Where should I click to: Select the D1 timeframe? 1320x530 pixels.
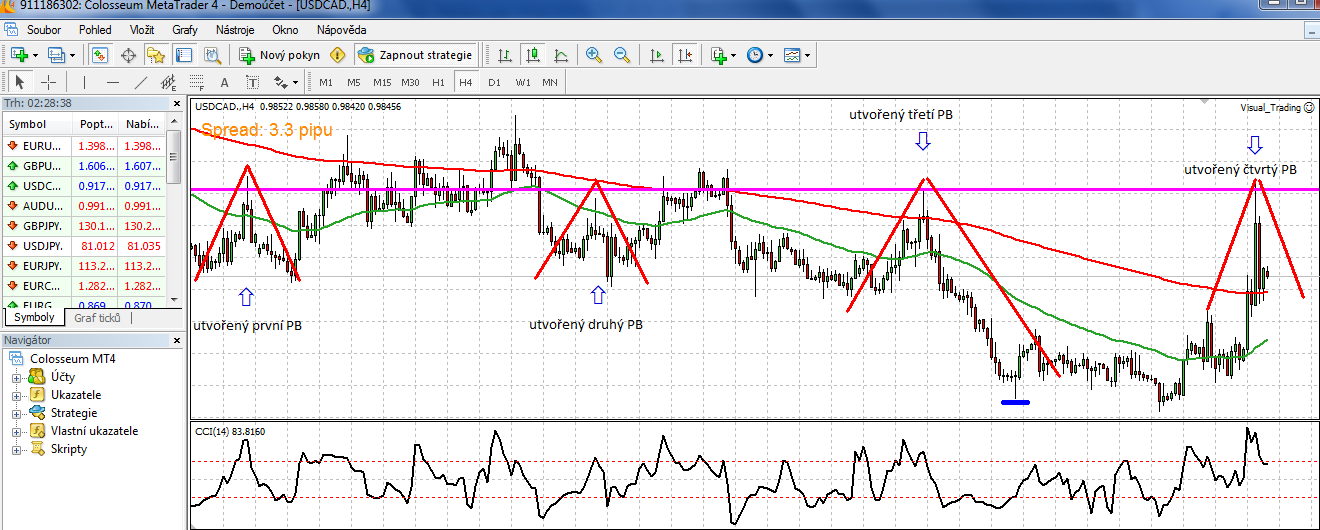coord(494,82)
